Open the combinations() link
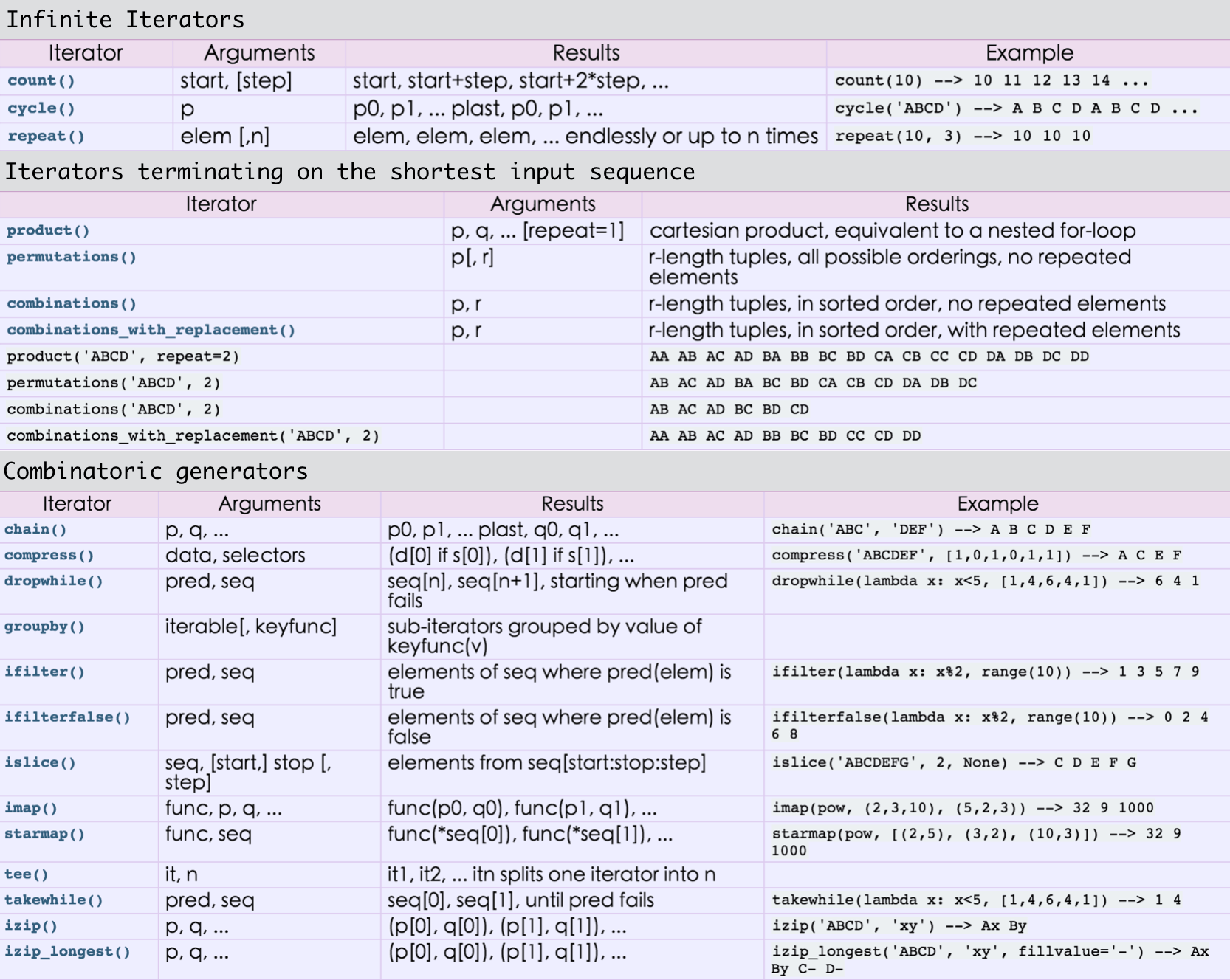The height and width of the screenshot is (980, 1230). pyautogui.click(x=72, y=304)
